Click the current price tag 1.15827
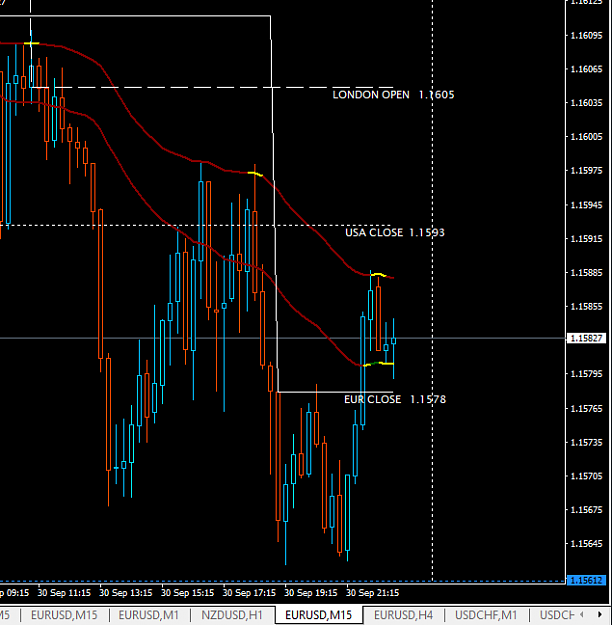Image resolution: width=612 pixels, height=625 pixels. (x=586, y=338)
